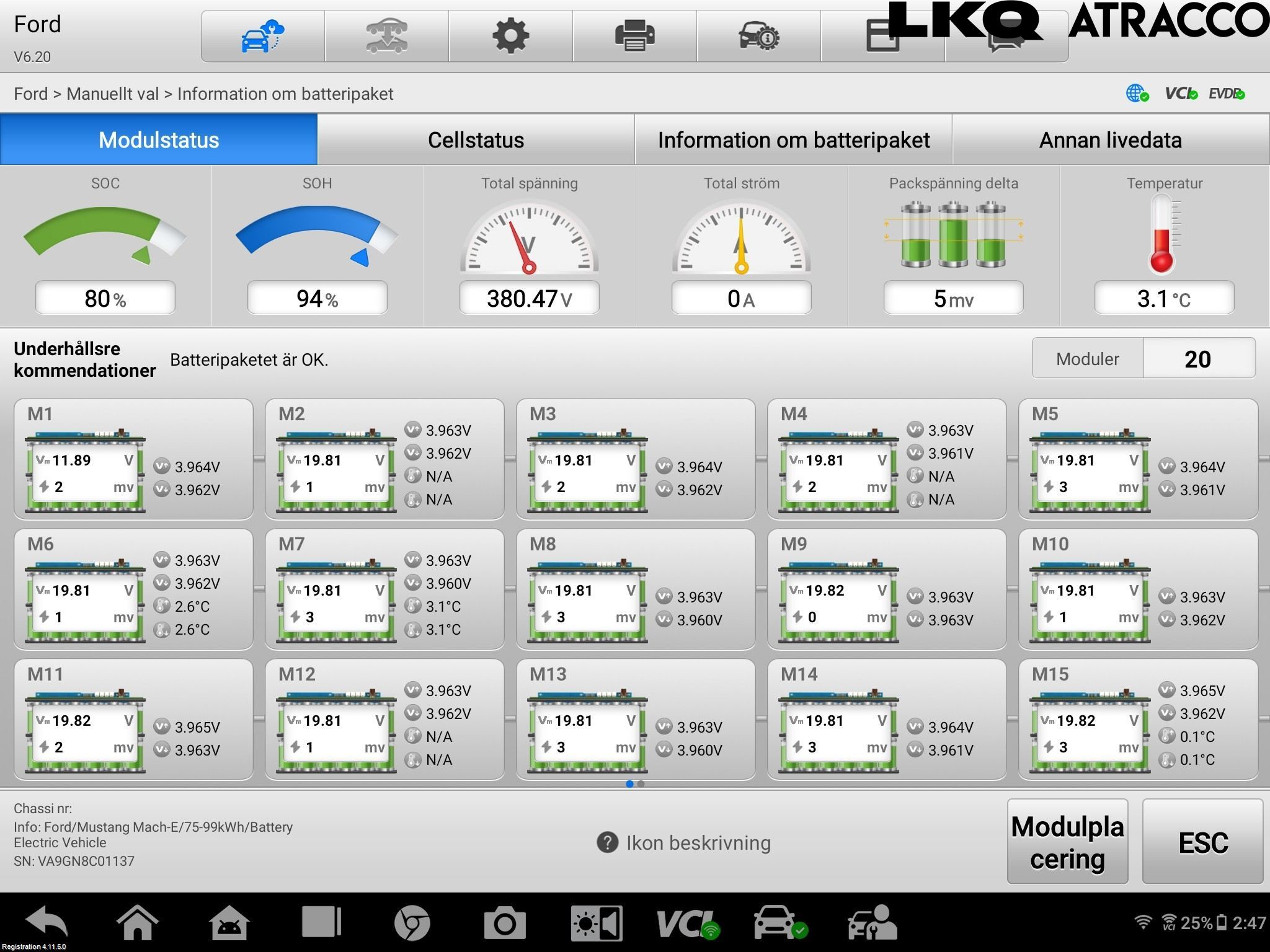
Task: Select the Information om batteripaket tab
Action: [793, 139]
